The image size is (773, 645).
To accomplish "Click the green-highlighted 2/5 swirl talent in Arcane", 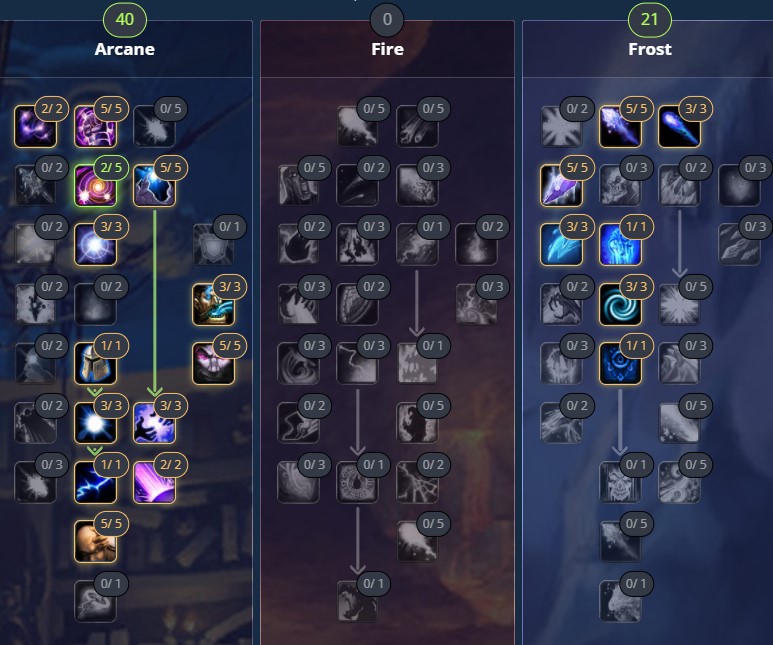I will click(95, 185).
